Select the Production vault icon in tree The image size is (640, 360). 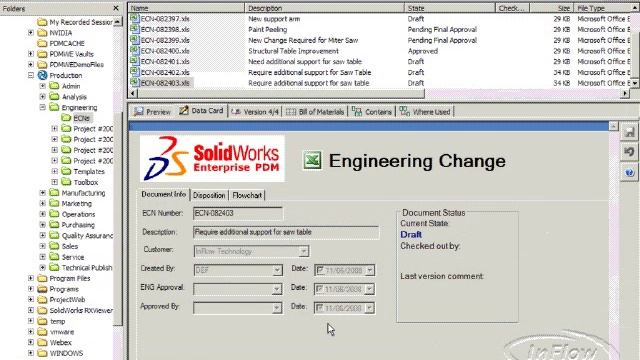click(x=42, y=75)
